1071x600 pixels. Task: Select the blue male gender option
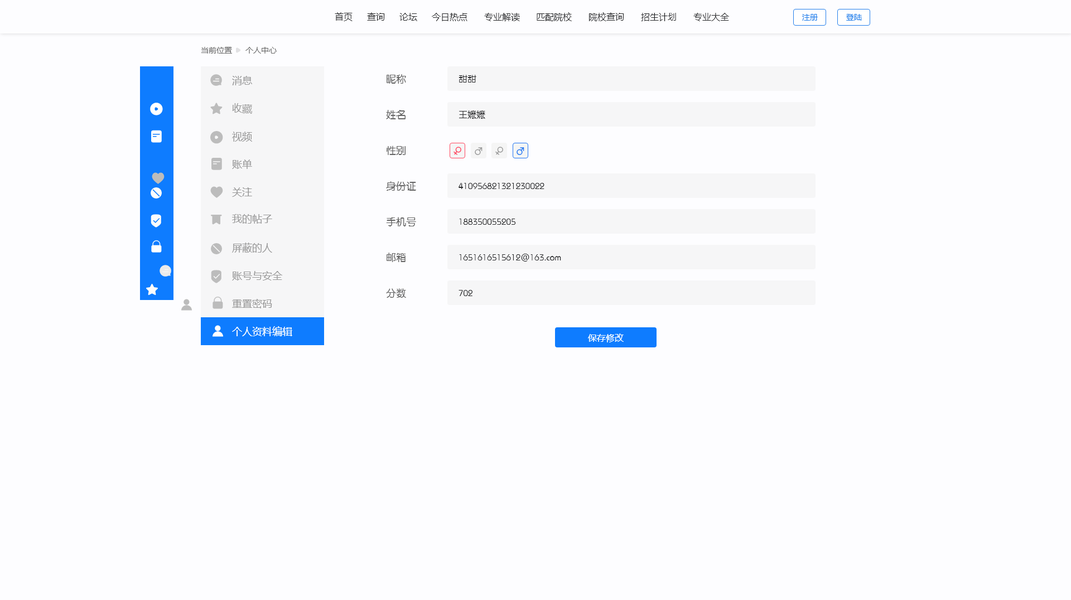(x=520, y=150)
